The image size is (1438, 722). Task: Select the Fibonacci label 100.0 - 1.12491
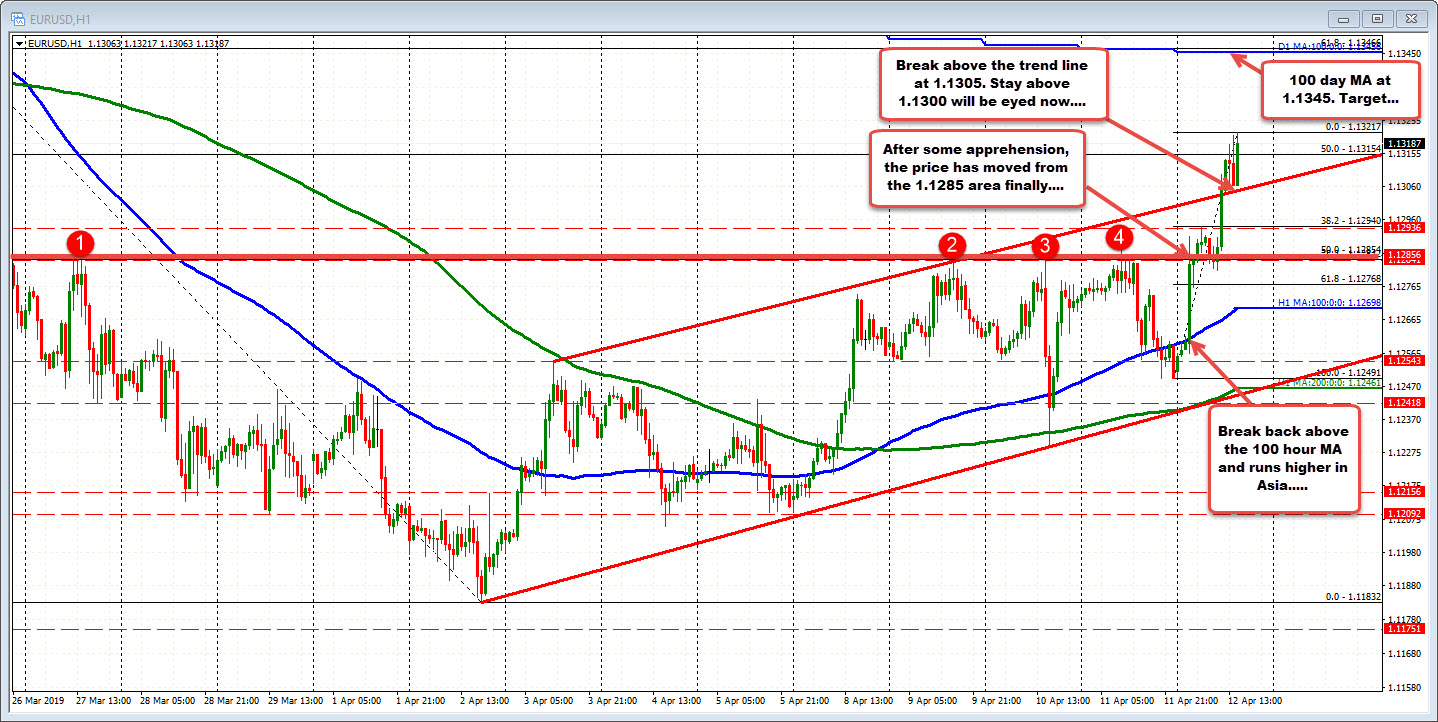tap(1350, 372)
